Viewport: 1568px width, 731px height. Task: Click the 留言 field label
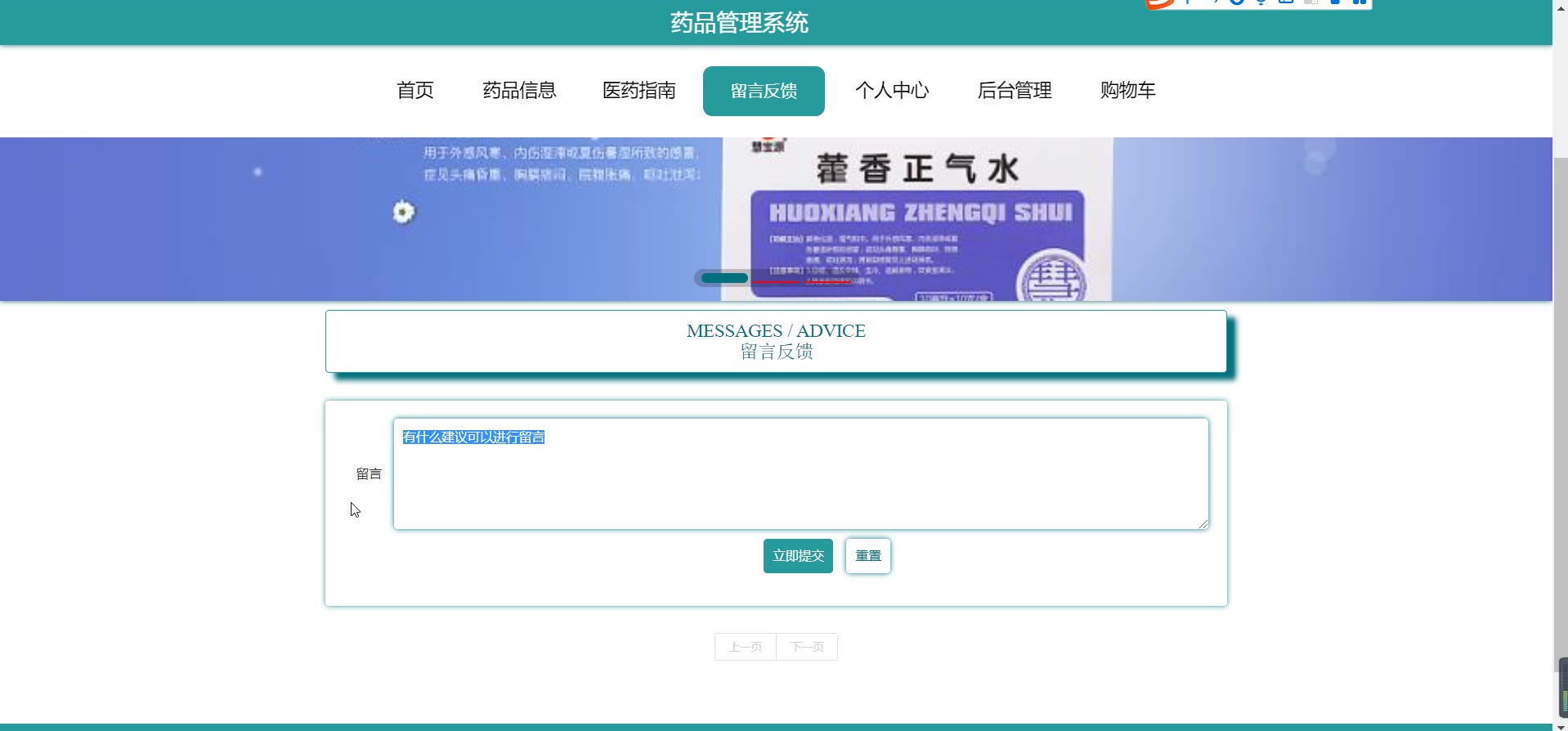tap(369, 474)
